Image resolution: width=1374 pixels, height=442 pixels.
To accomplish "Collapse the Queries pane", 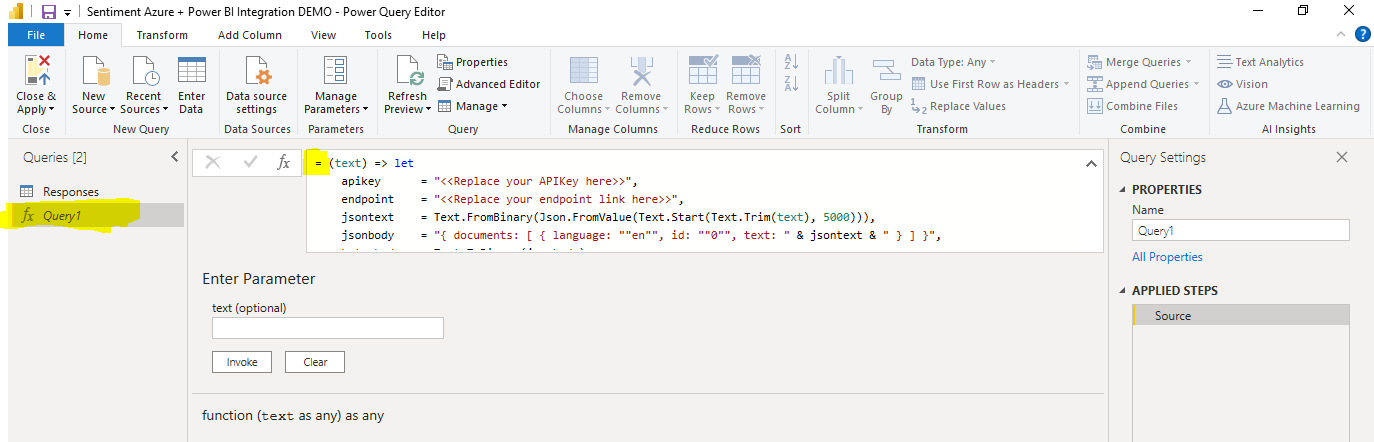I will (x=175, y=157).
